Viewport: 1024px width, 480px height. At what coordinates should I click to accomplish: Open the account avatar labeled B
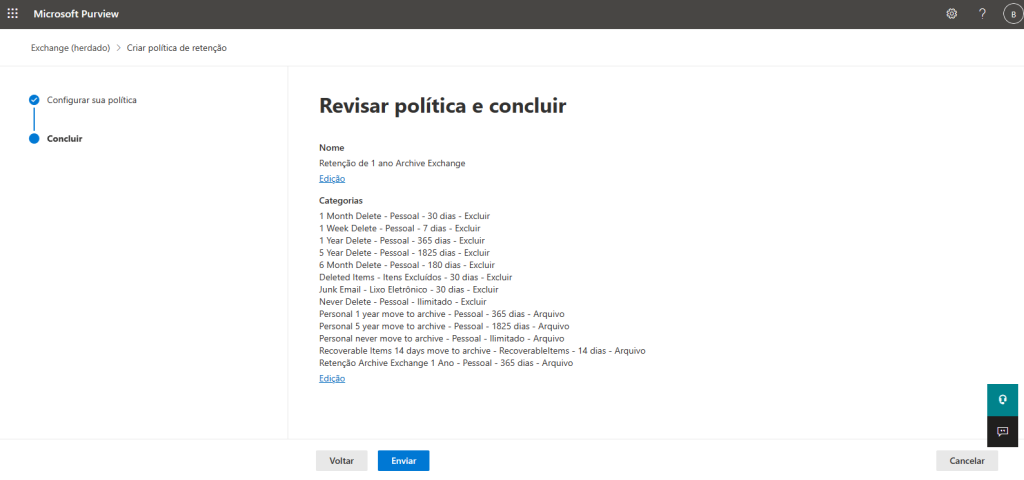coord(1011,14)
